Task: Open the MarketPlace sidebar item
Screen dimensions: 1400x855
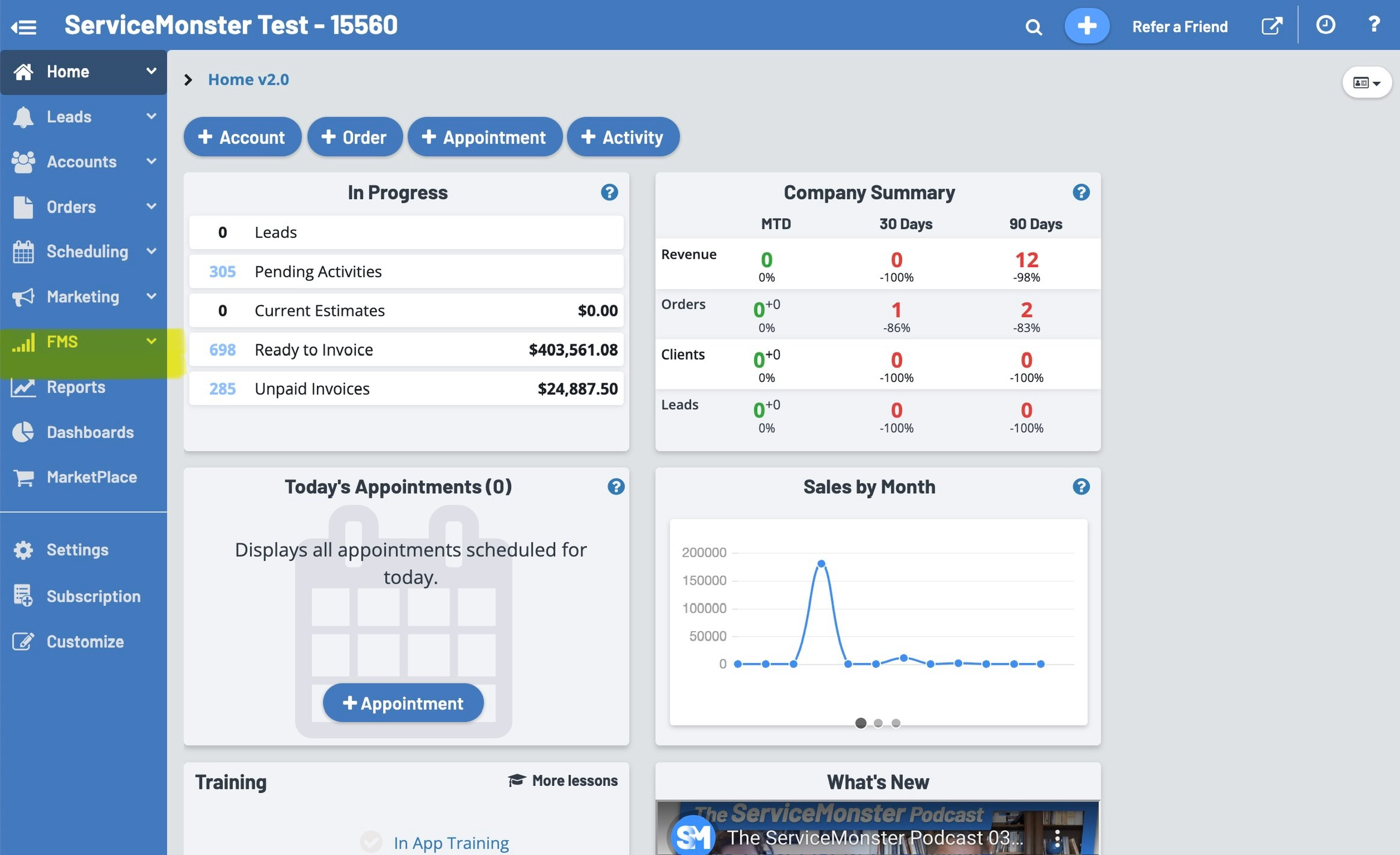Action: [91, 477]
